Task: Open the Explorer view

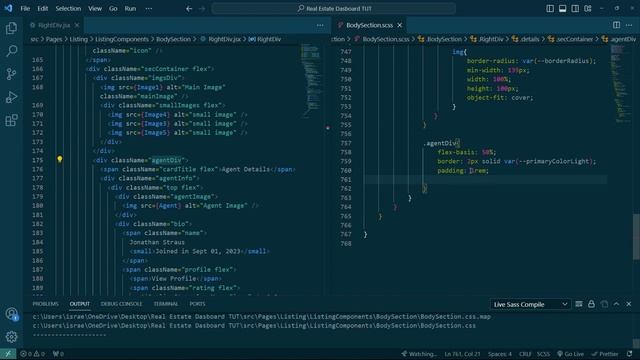Action: pos(11,28)
